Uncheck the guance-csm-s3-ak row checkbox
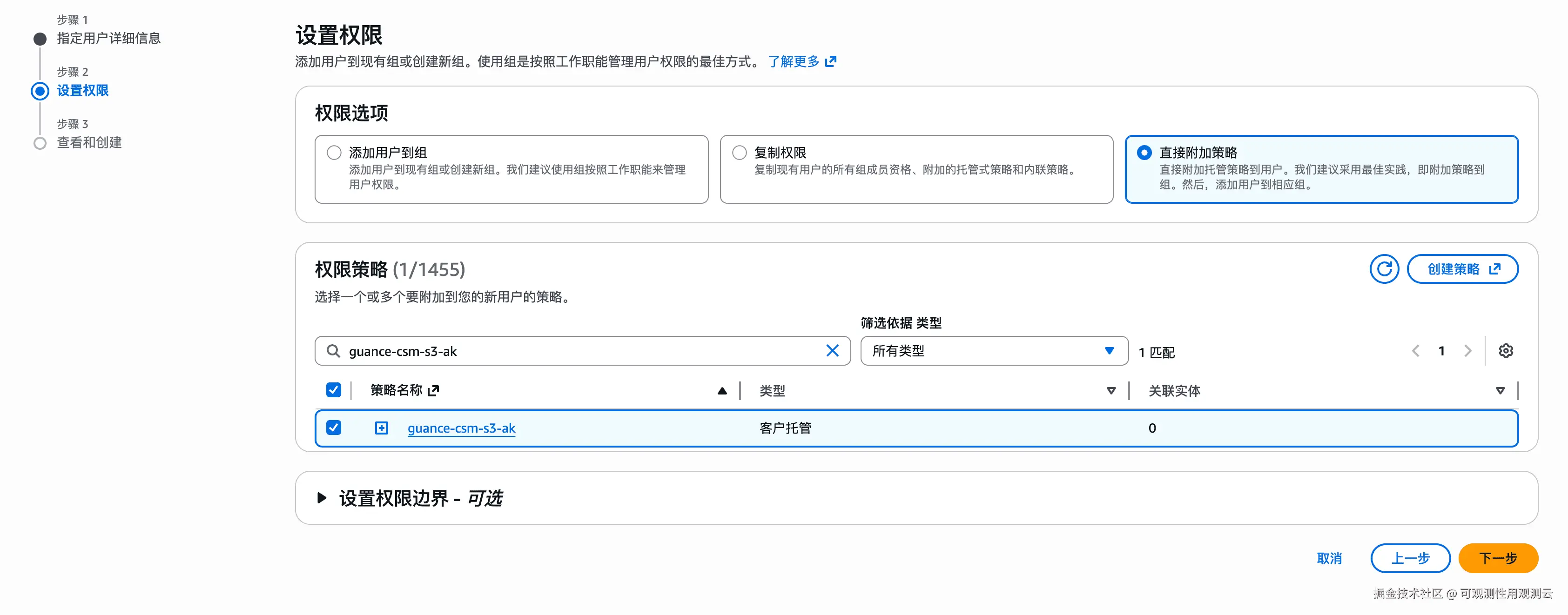This screenshot has width=1568, height=615. (x=334, y=428)
